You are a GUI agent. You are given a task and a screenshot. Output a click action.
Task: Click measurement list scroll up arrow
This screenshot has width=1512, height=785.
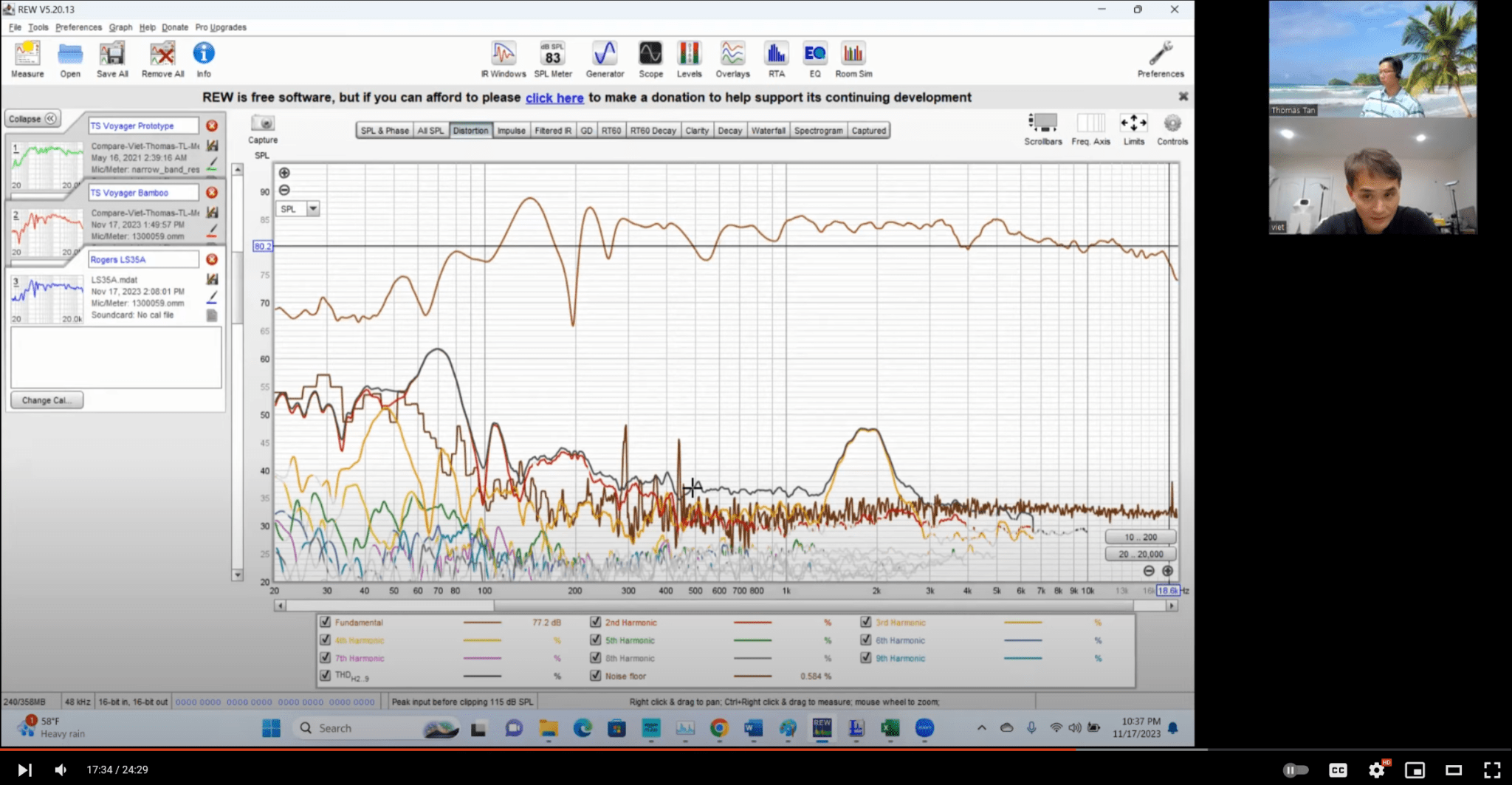pos(238,169)
